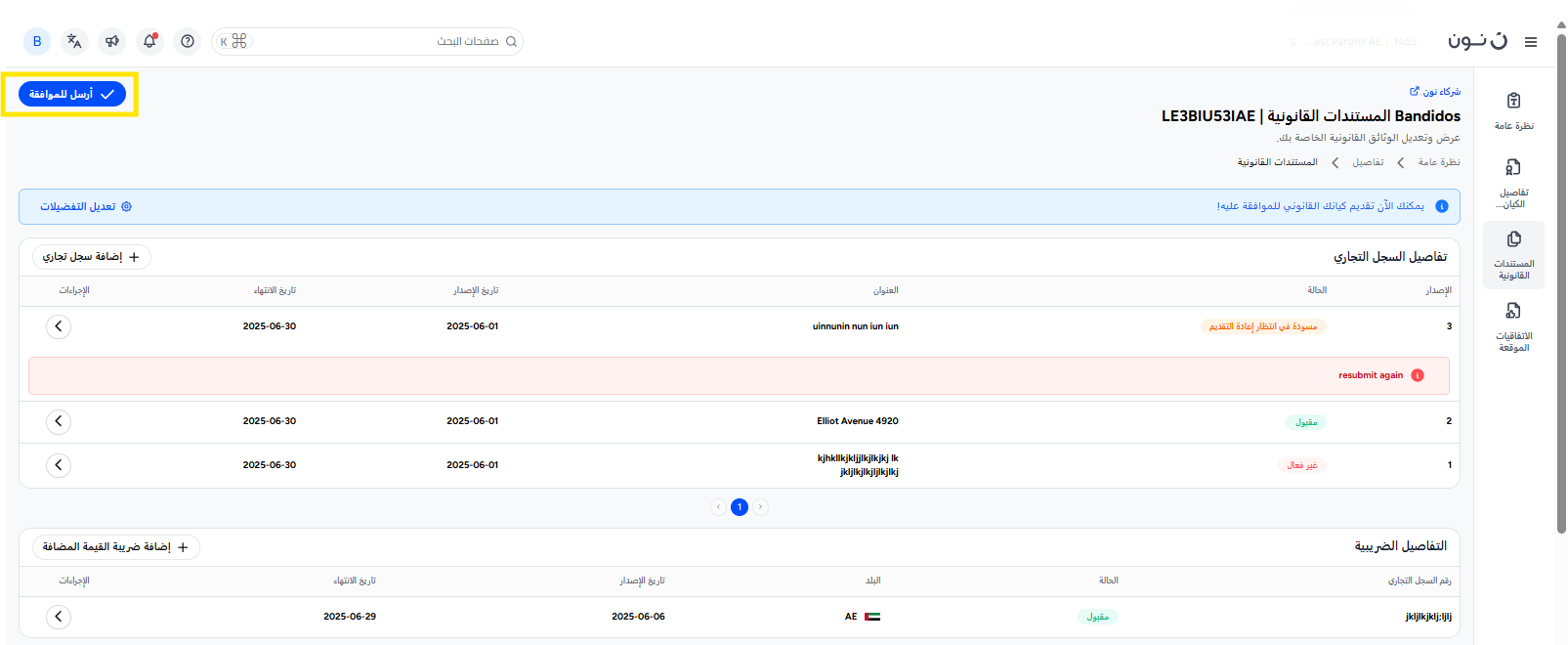Click the notification bell icon
This screenshot has width=1568, height=645.
[x=149, y=41]
